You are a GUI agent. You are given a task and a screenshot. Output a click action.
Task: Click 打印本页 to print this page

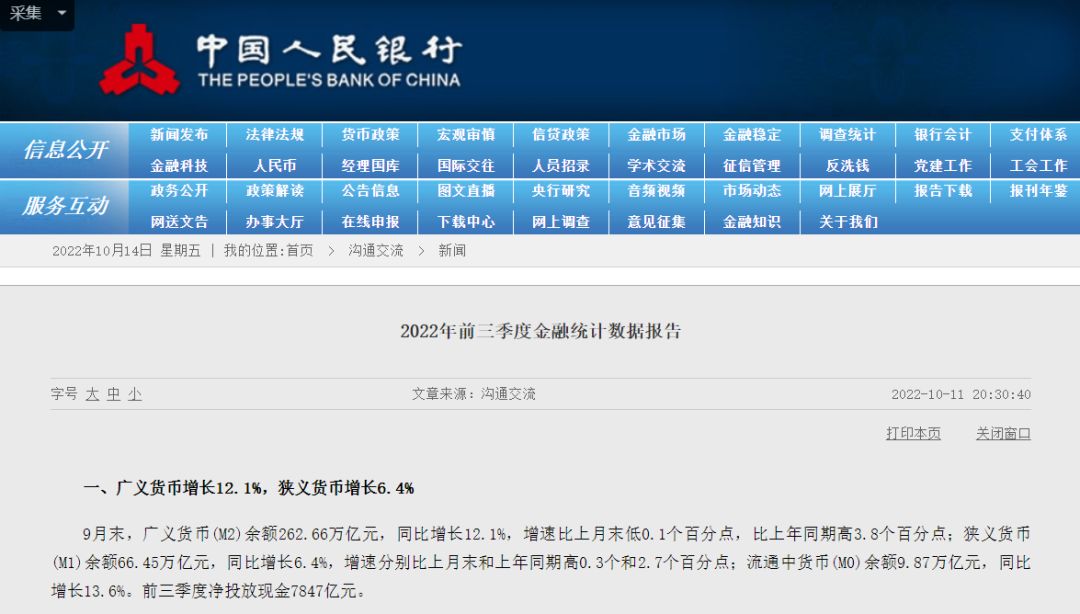click(x=915, y=431)
